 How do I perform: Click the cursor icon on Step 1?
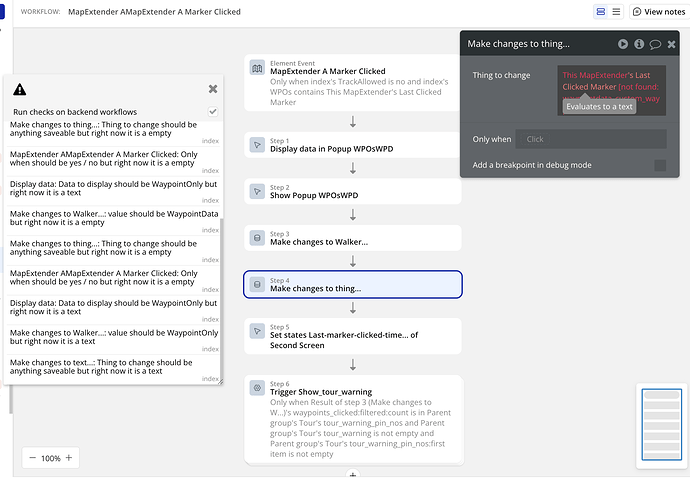click(x=257, y=145)
